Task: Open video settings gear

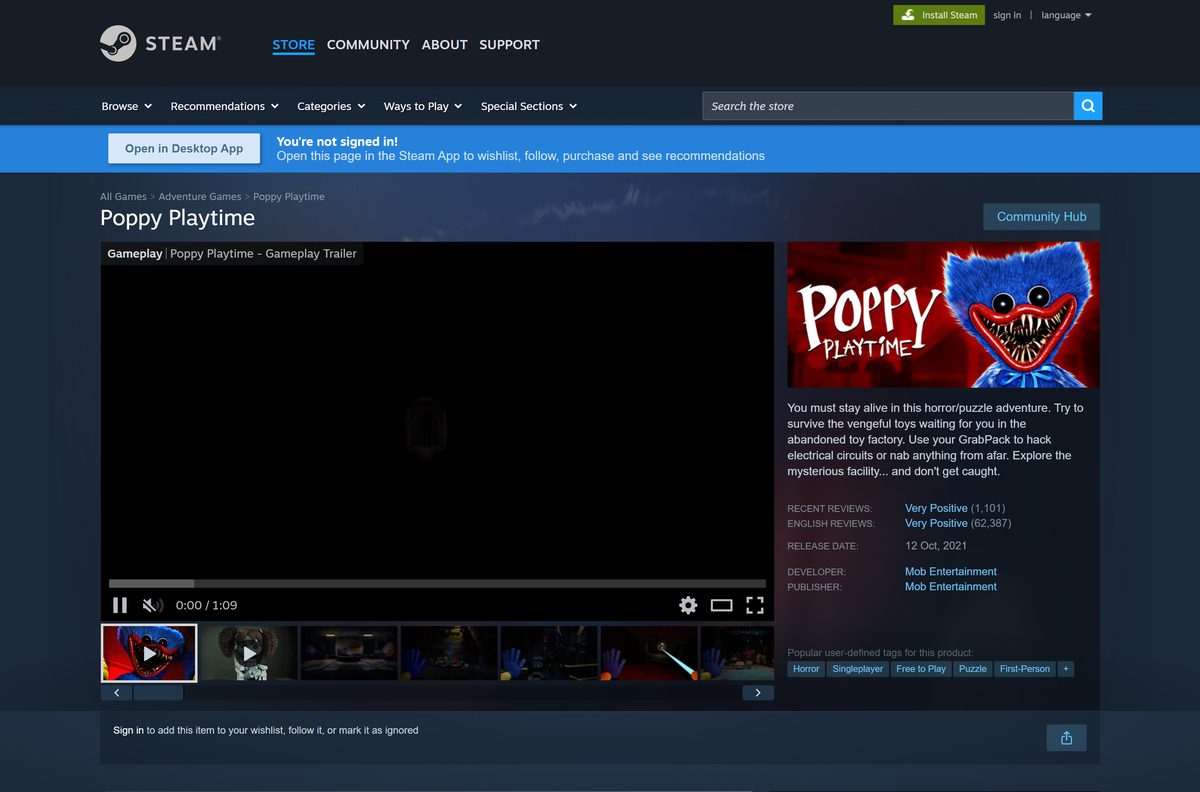Action: click(x=688, y=605)
